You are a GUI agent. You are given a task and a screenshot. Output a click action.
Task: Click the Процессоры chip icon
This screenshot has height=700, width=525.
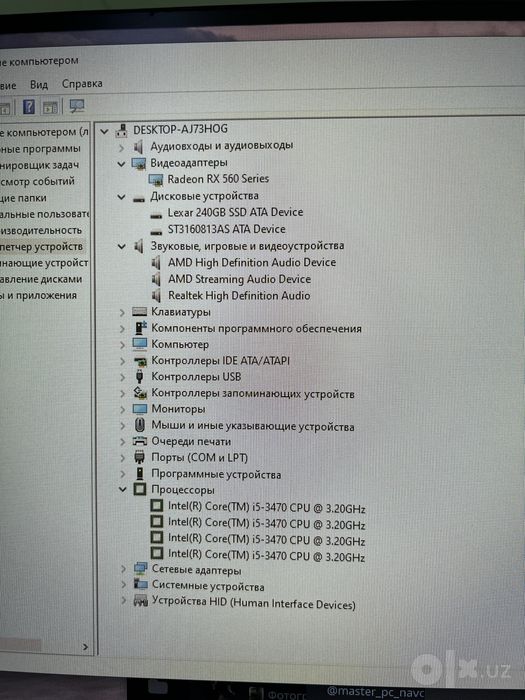pos(140,489)
